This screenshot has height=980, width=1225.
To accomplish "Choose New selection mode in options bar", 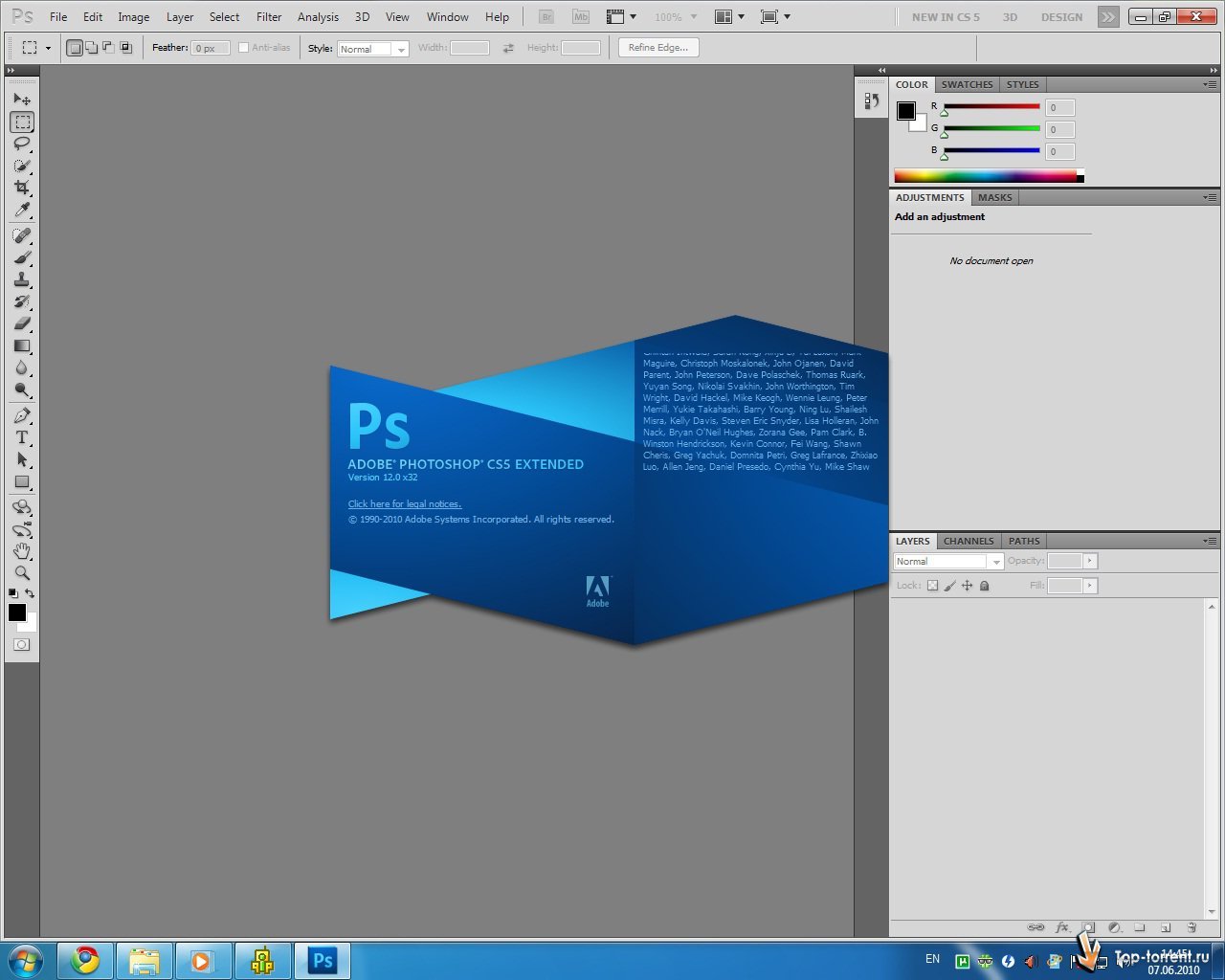I will pyautogui.click(x=75, y=48).
